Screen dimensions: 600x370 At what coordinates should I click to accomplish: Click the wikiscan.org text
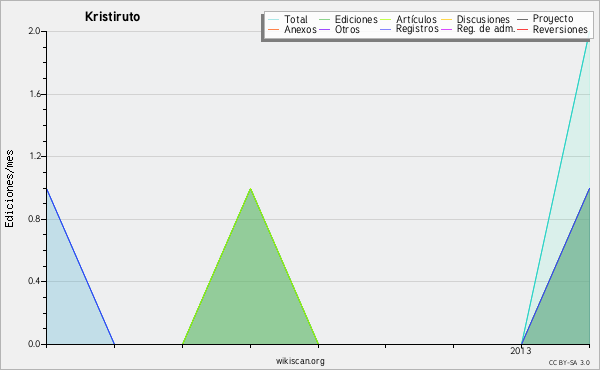300,360
